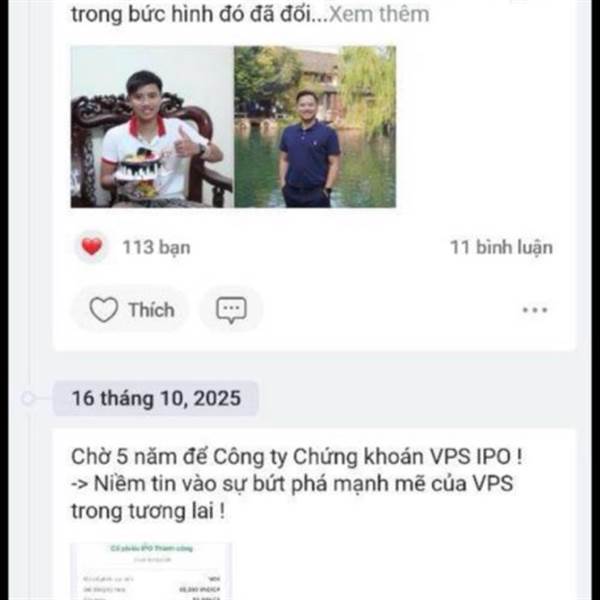Open comments with the speech bubble icon
Screen dimensions: 600x600
(232, 310)
